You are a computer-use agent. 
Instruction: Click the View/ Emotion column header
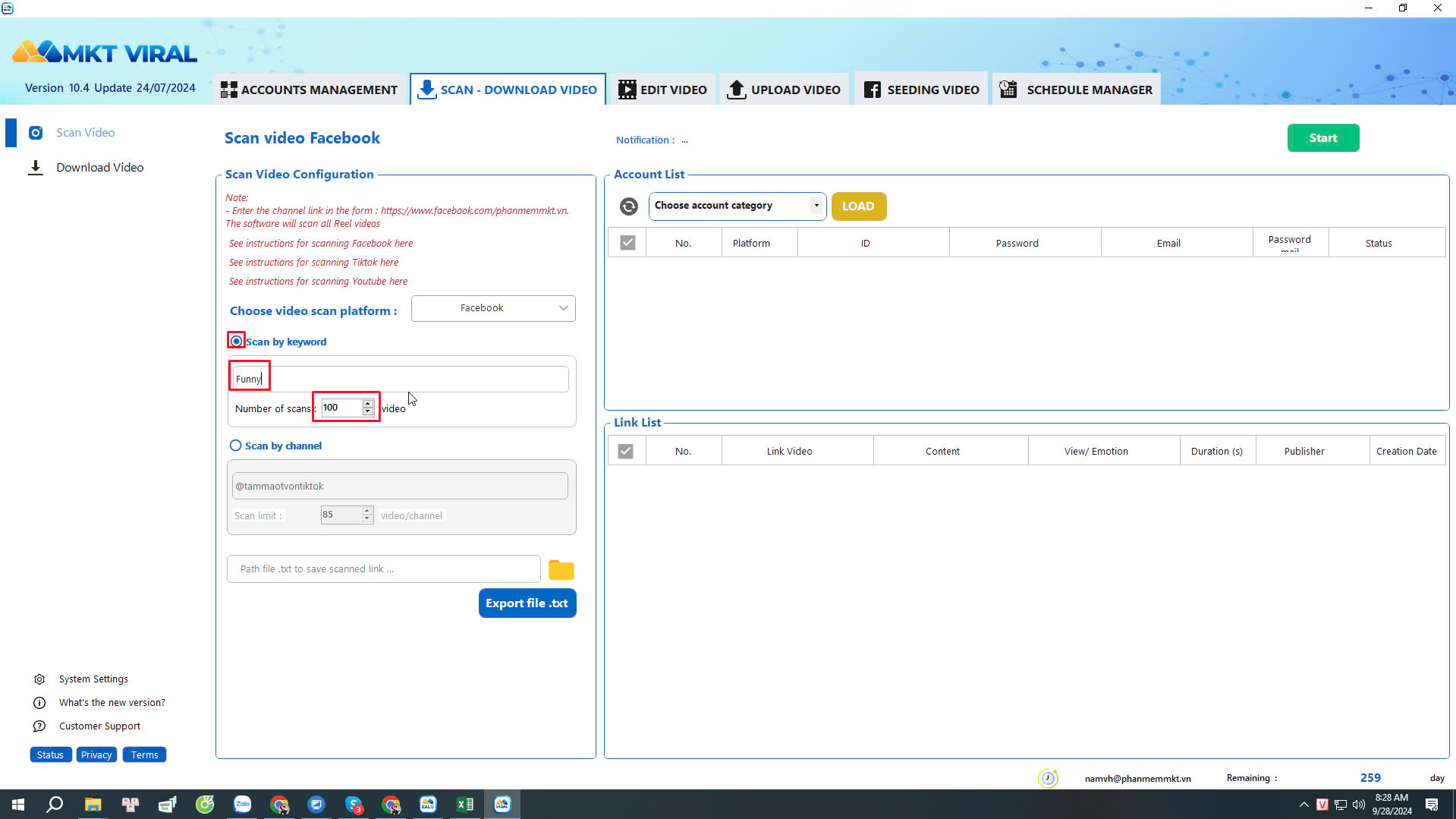coord(1104,451)
